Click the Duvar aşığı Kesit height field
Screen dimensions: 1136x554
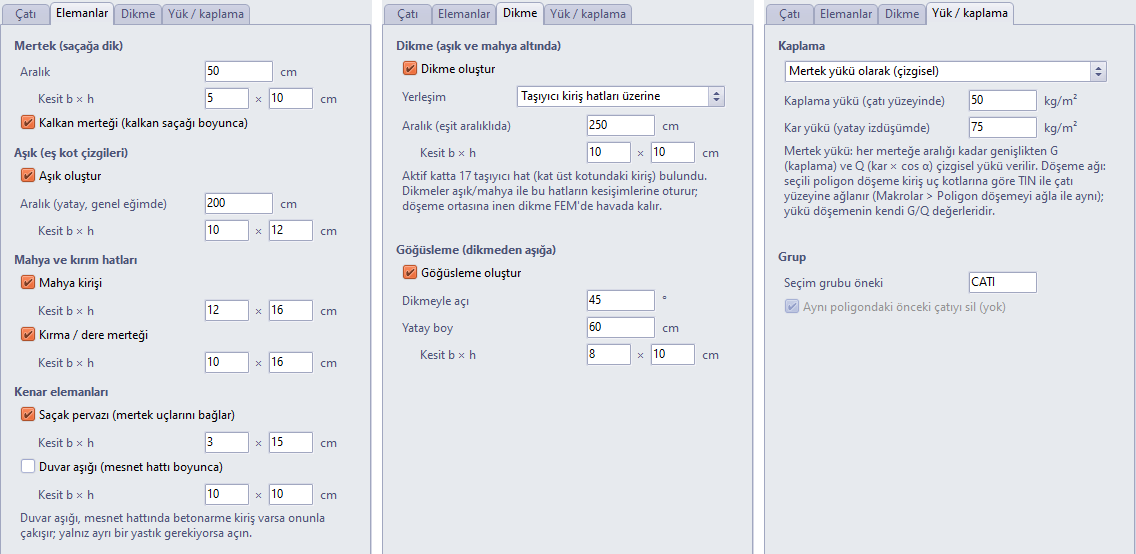291,494
